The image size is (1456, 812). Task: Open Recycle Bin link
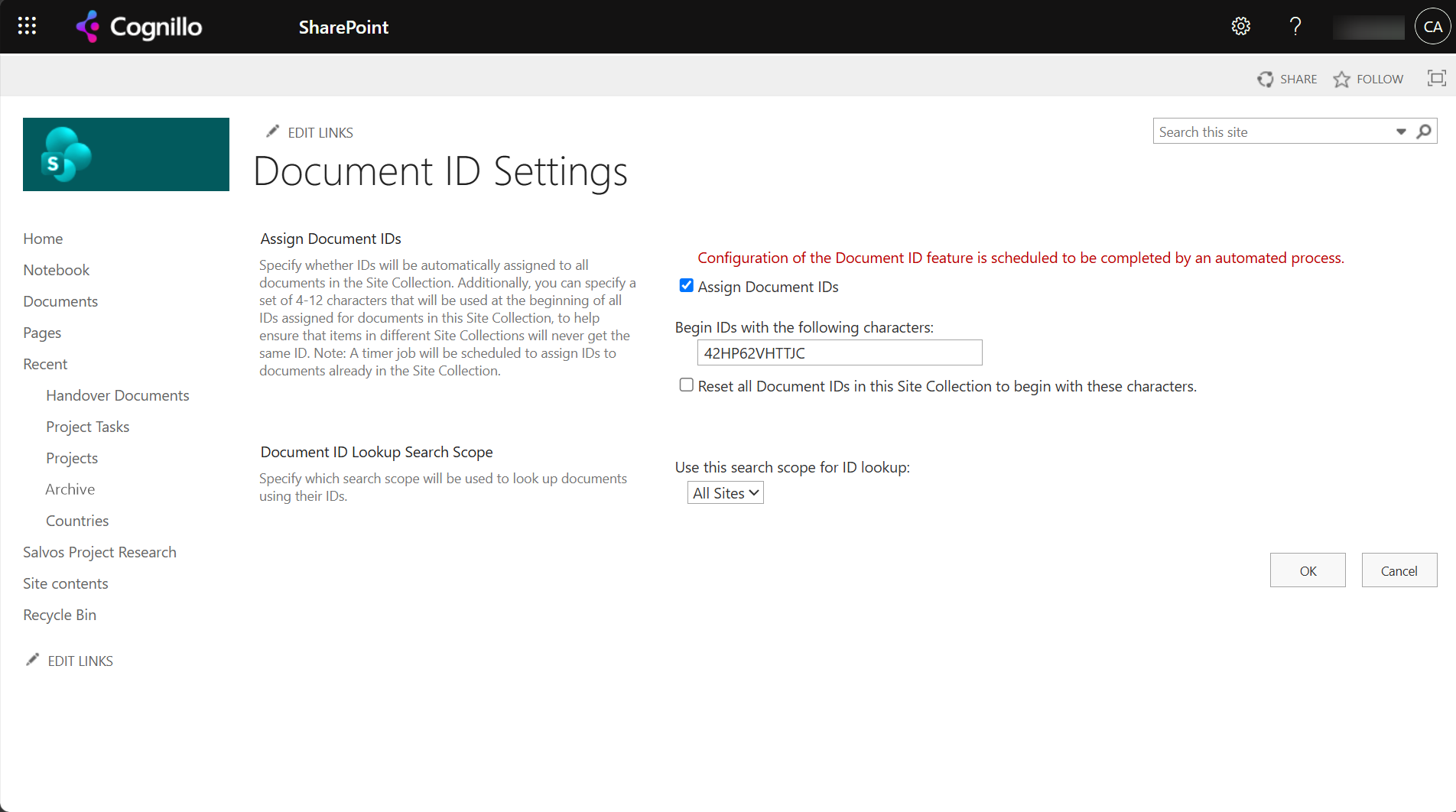pos(60,615)
